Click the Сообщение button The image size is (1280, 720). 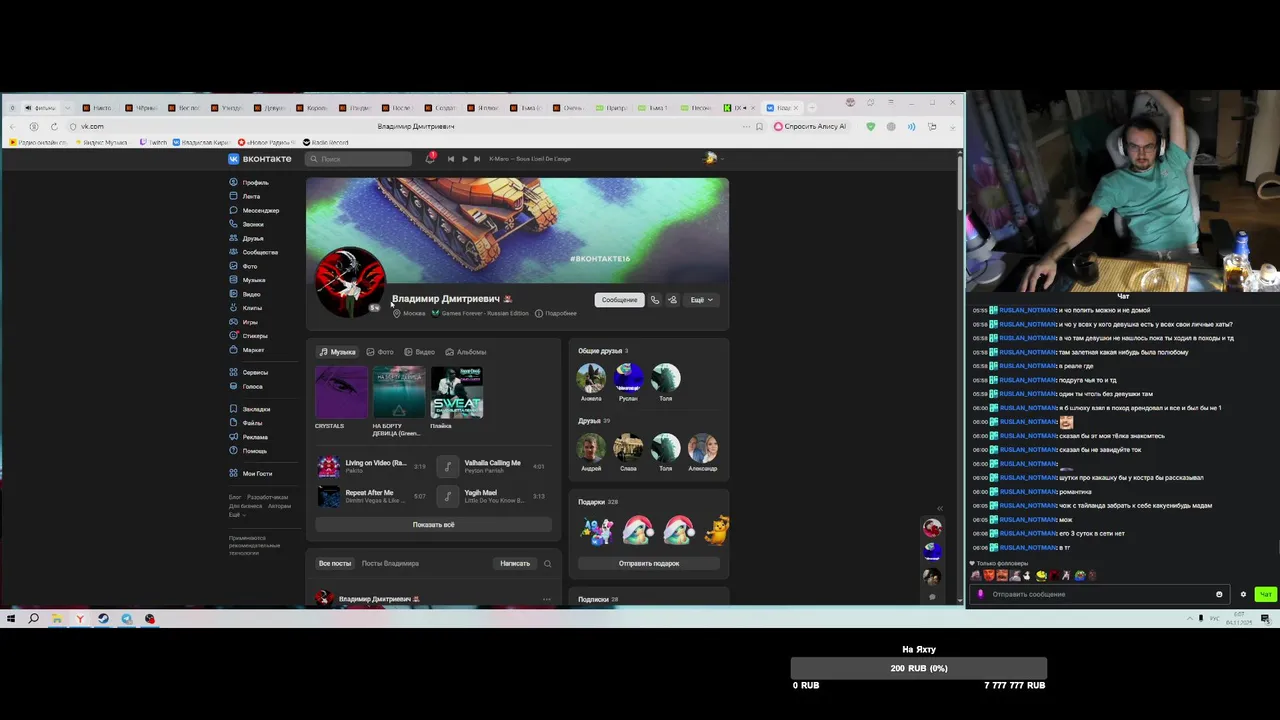[x=619, y=300]
